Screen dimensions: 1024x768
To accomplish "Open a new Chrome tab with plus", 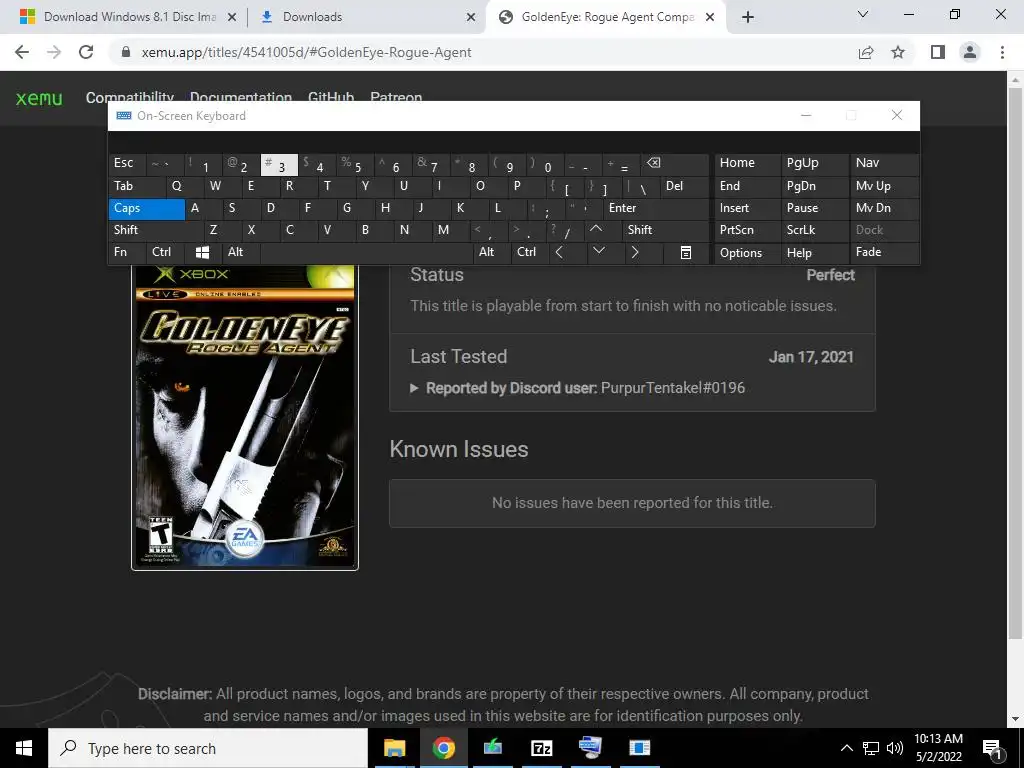I will click(x=748, y=17).
